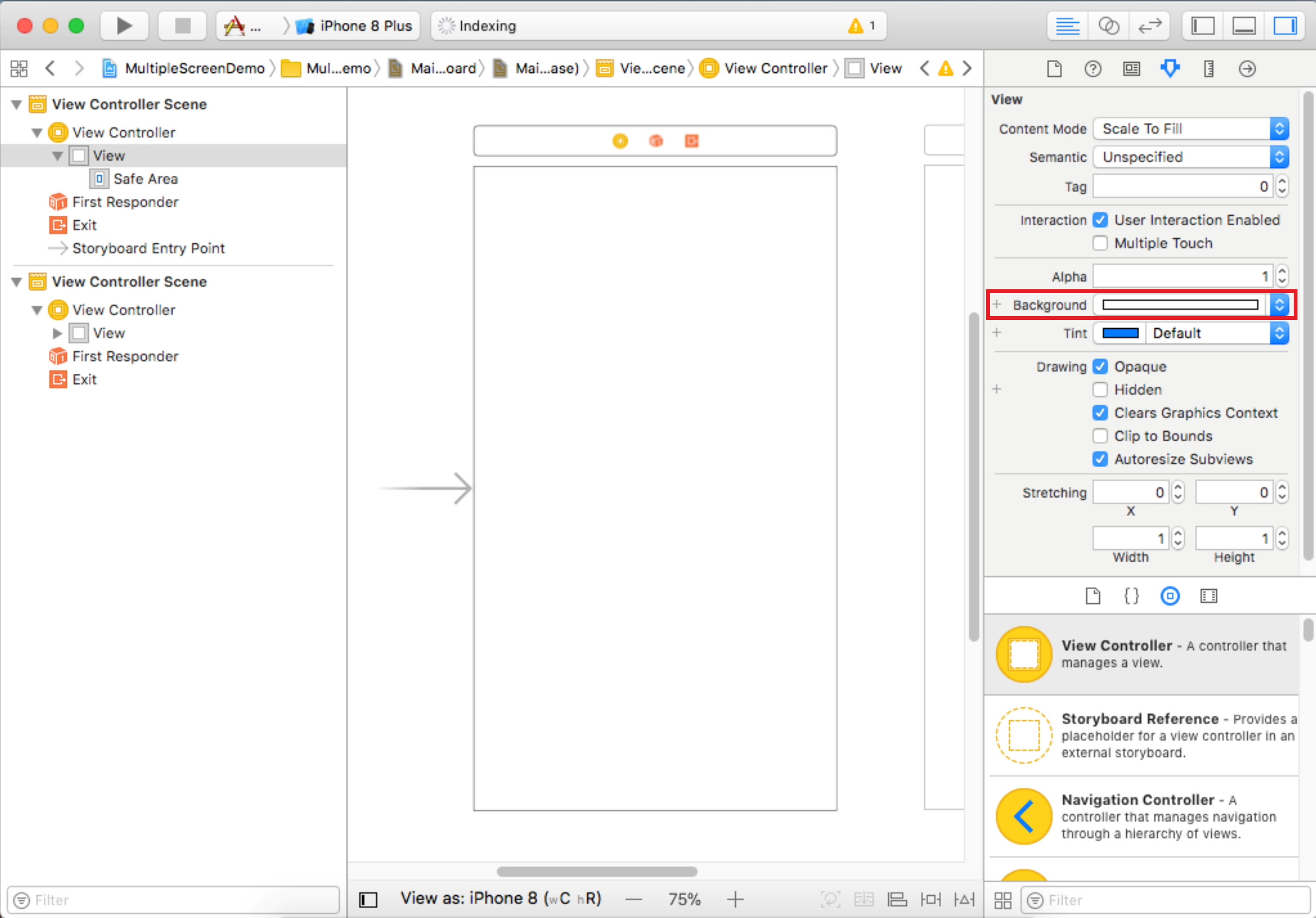This screenshot has width=1316, height=918.
Task: Select Storyboard Entry Point in outline
Action: pos(148,248)
